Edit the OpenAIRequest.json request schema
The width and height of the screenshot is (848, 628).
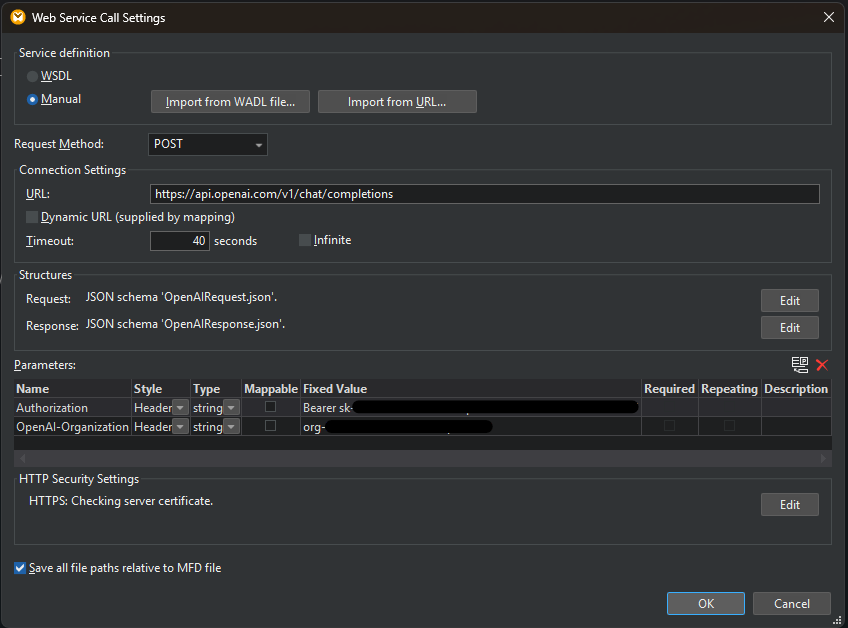[789, 300]
